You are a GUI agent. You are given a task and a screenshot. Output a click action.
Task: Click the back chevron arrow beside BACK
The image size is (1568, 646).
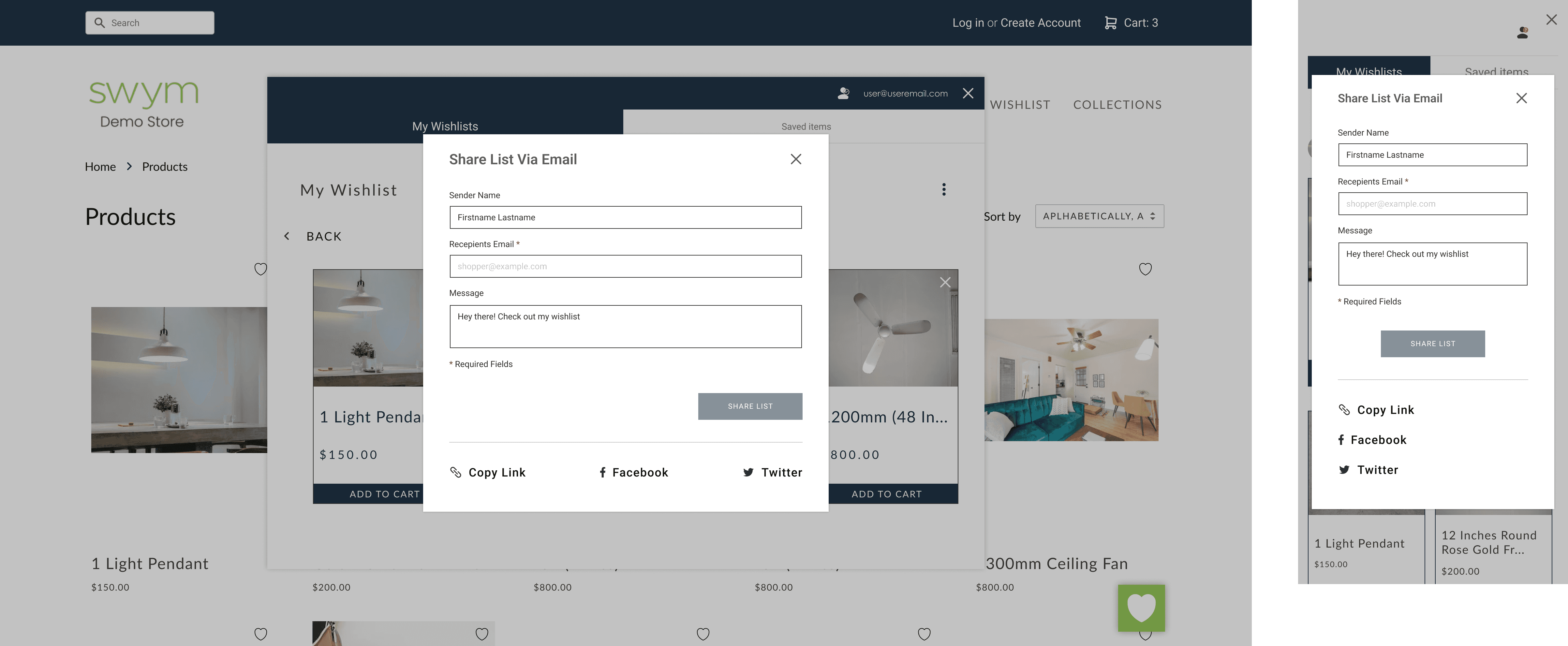[287, 236]
